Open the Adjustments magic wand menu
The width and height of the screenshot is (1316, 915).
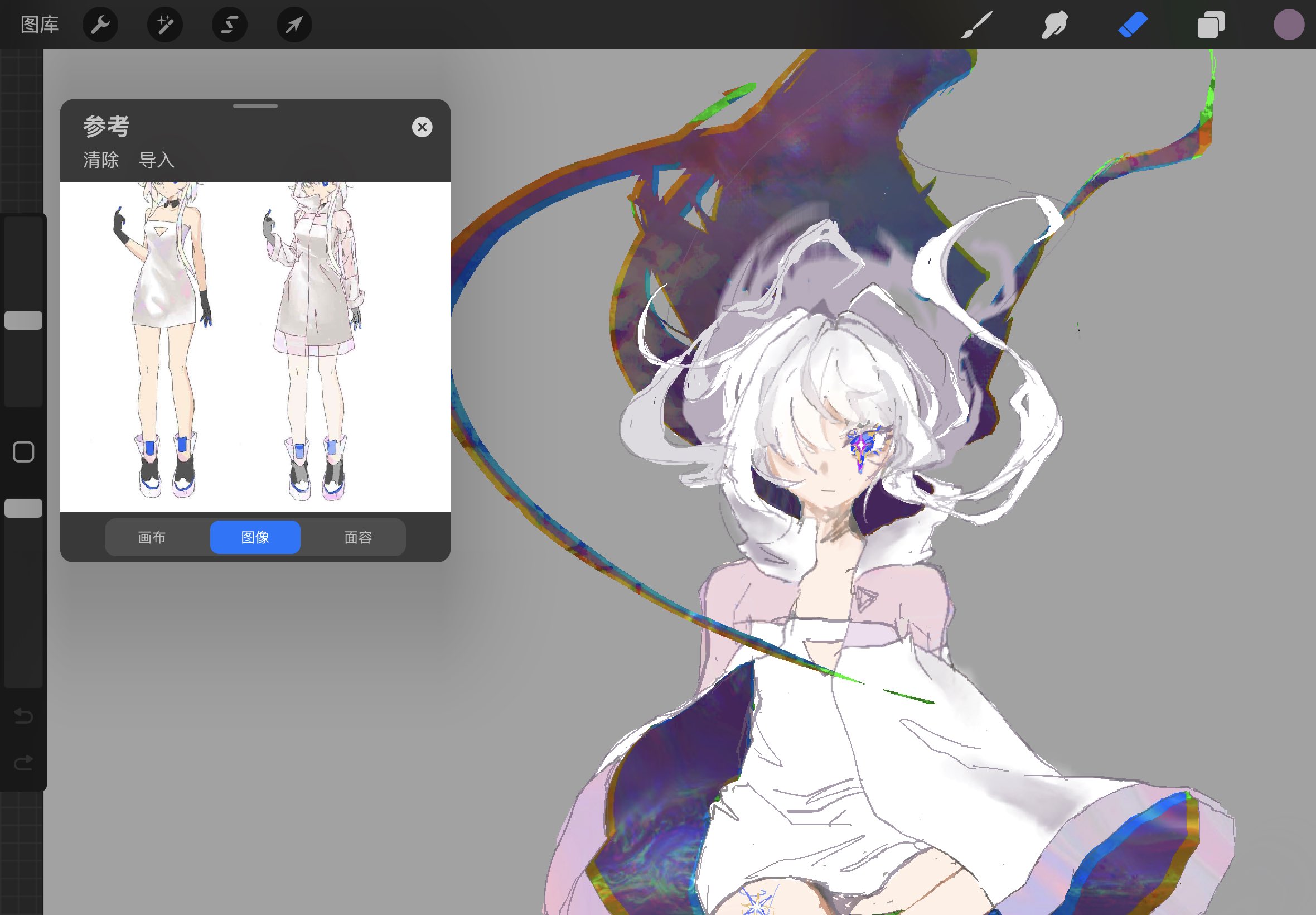click(165, 25)
